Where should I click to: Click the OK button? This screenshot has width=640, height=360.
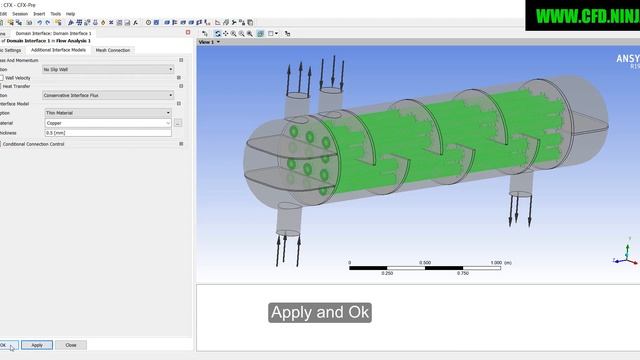8,345
